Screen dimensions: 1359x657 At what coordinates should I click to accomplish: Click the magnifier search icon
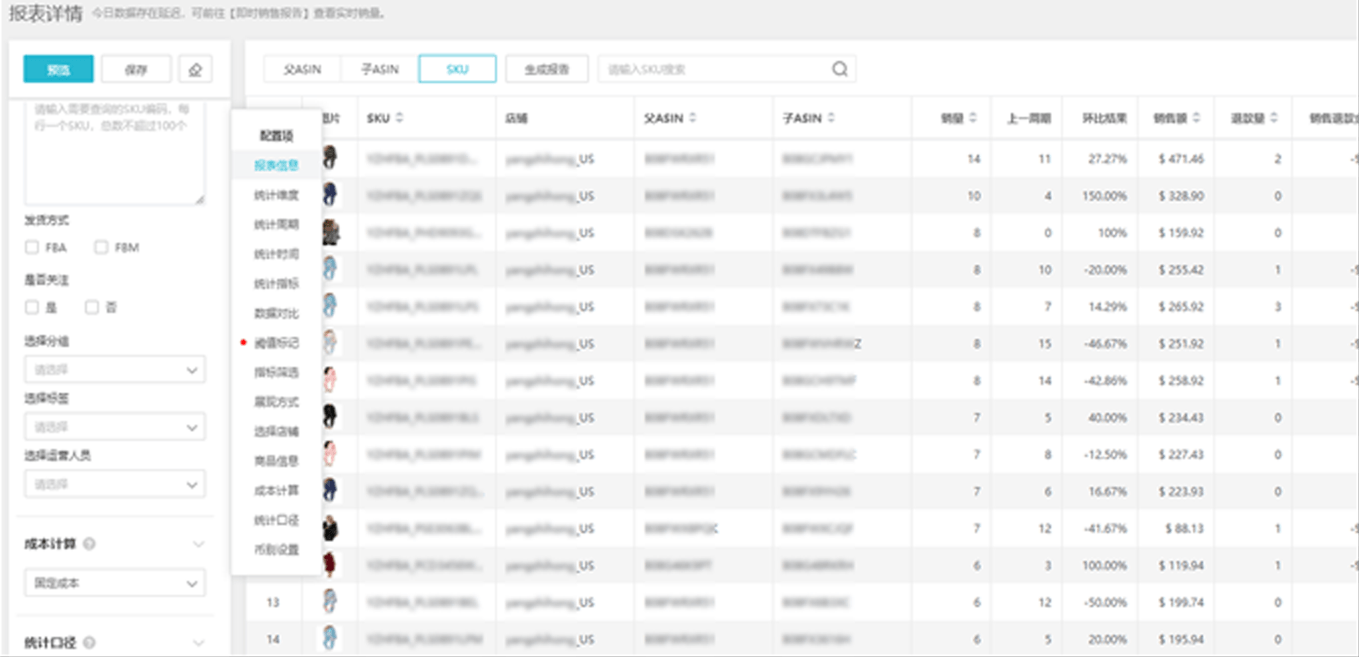[839, 69]
